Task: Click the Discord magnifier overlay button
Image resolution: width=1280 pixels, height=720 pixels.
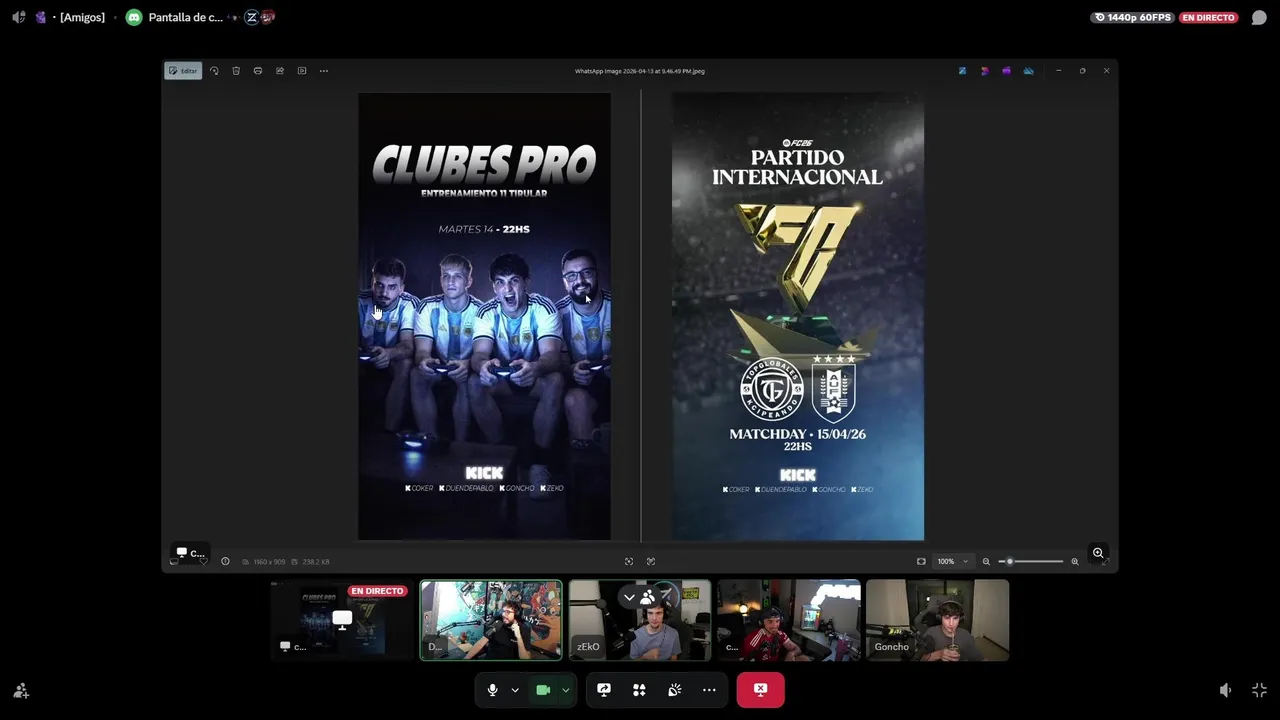Action: (x=1098, y=553)
